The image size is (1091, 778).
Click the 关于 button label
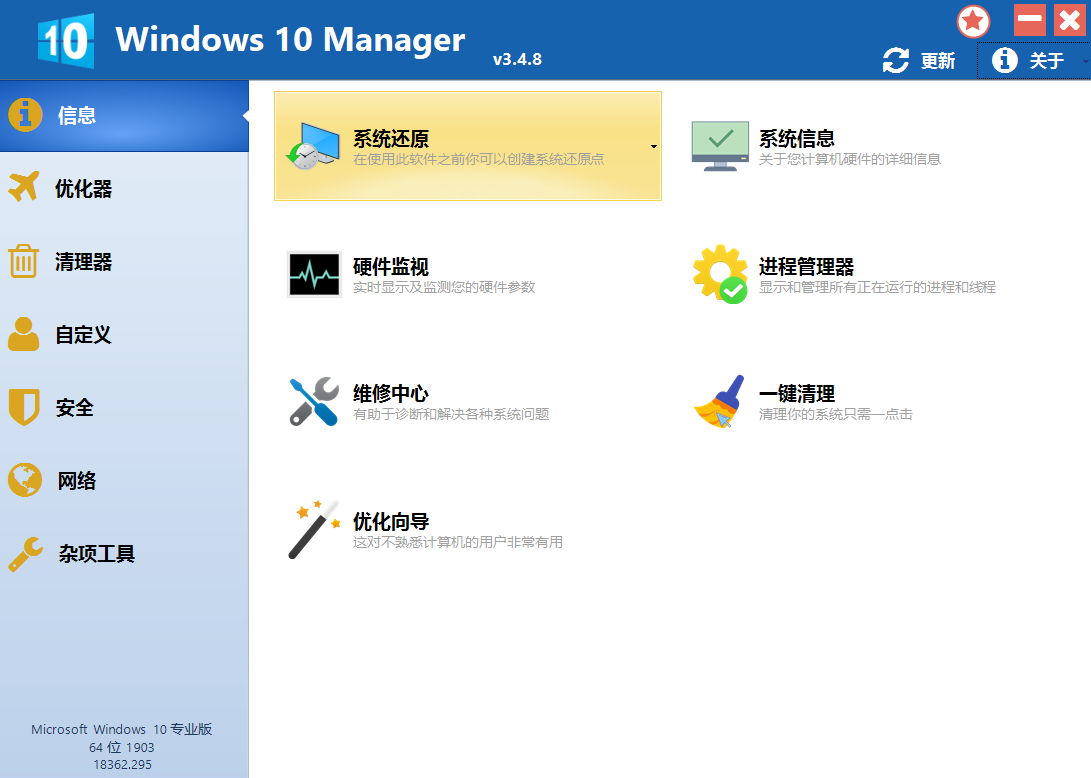pos(1046,61)
